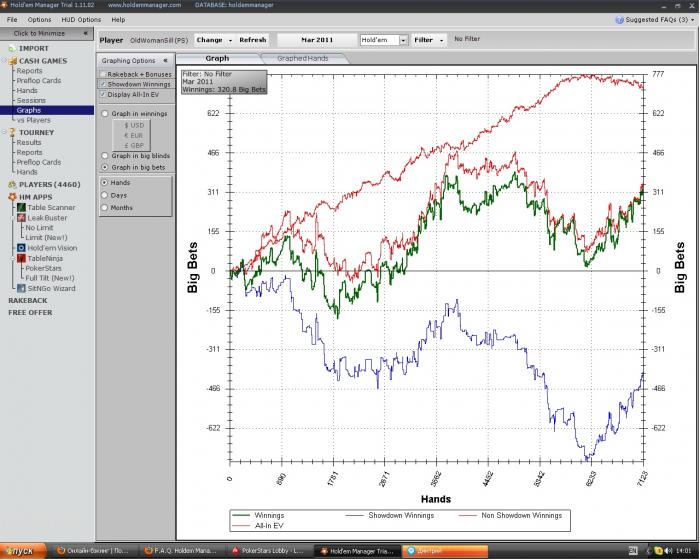This screenshot has height=560, width=700.
Task: Open the Hold'em game type dropdown
Action: coord(384,40)
